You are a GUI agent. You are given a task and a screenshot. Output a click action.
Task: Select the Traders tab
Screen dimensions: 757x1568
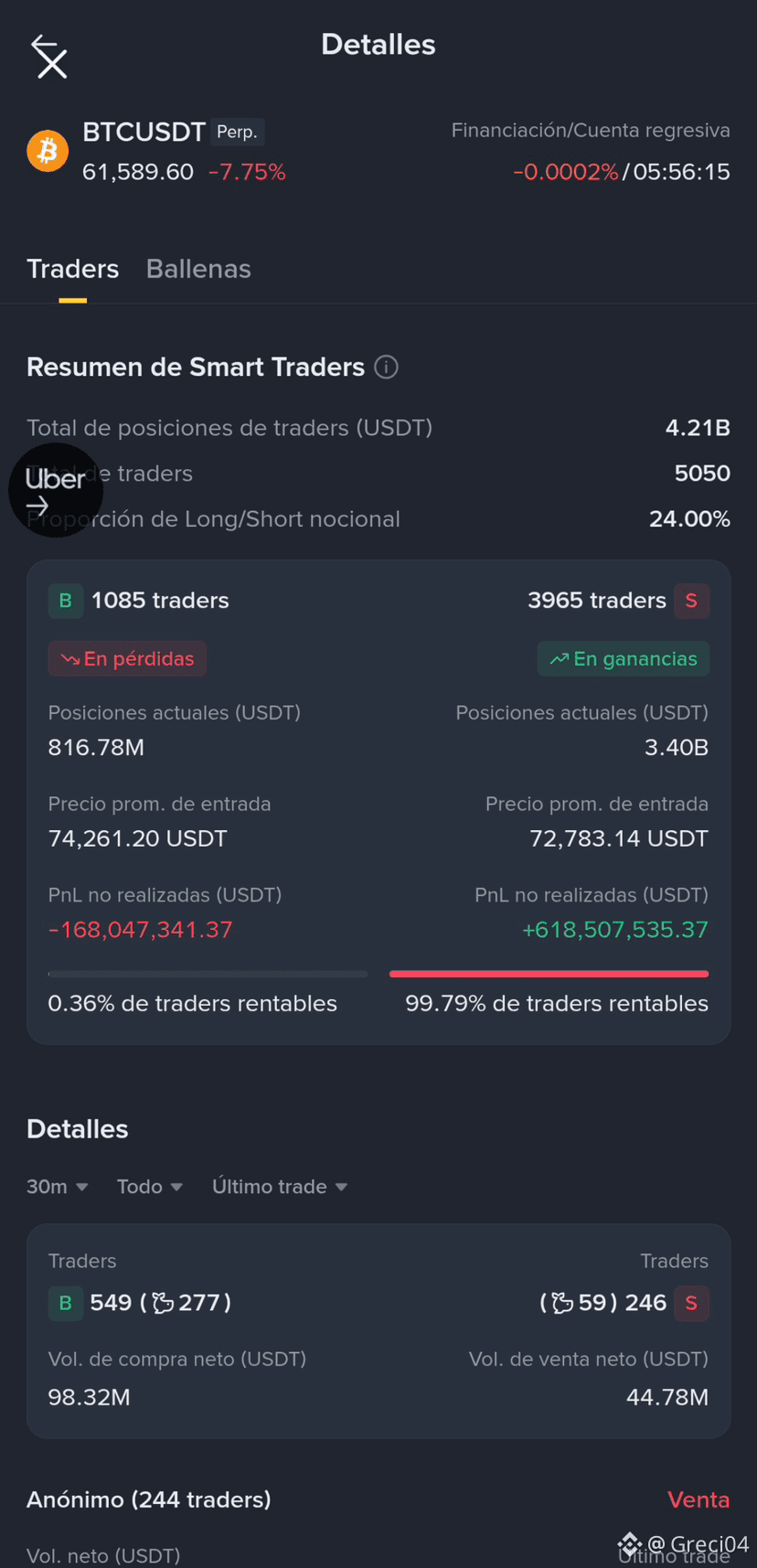coord(73,269)
